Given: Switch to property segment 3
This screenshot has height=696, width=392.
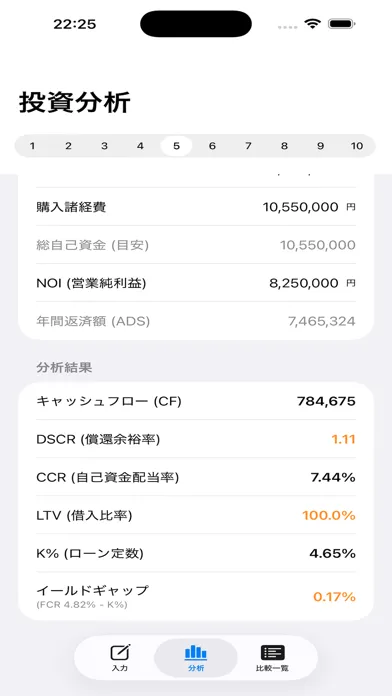Looking at the screenshot, I should tap(104, 146).
